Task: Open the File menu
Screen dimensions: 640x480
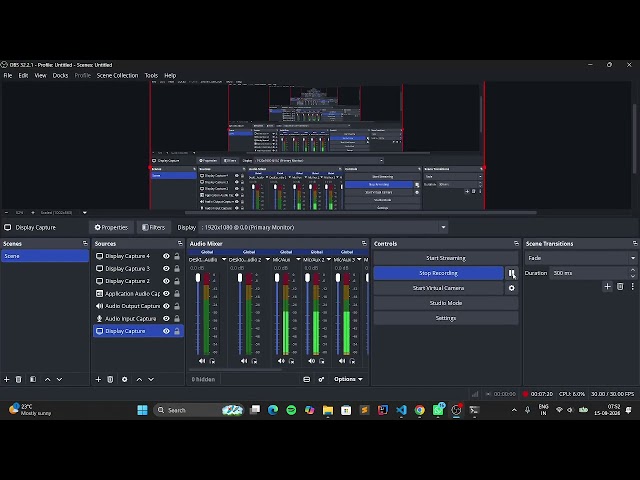Action: (x=8, y=76)
